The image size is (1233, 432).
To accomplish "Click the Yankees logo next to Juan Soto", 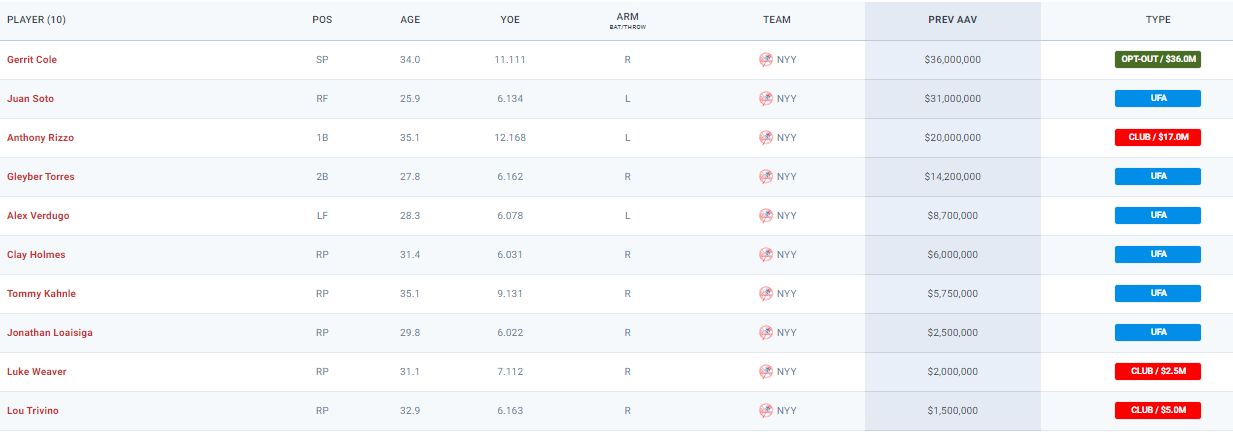I will point(766,99).
